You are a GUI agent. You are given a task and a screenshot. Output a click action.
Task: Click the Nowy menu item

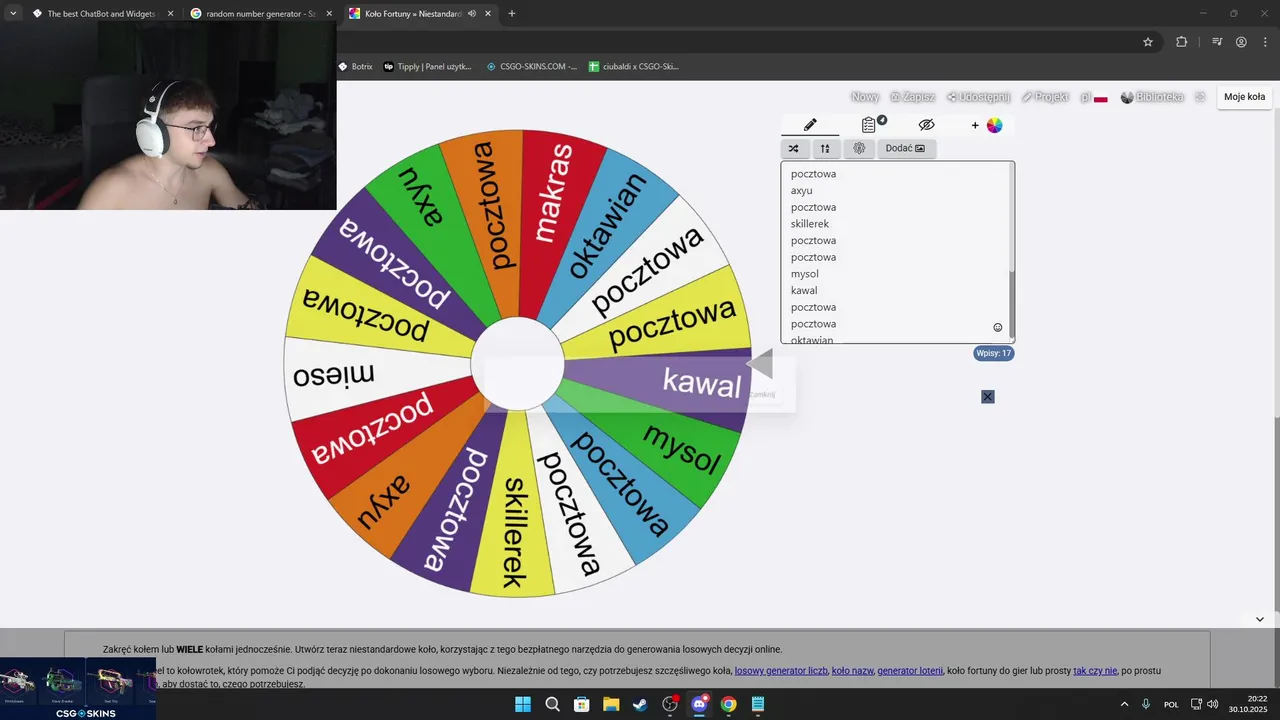[865, 97]
